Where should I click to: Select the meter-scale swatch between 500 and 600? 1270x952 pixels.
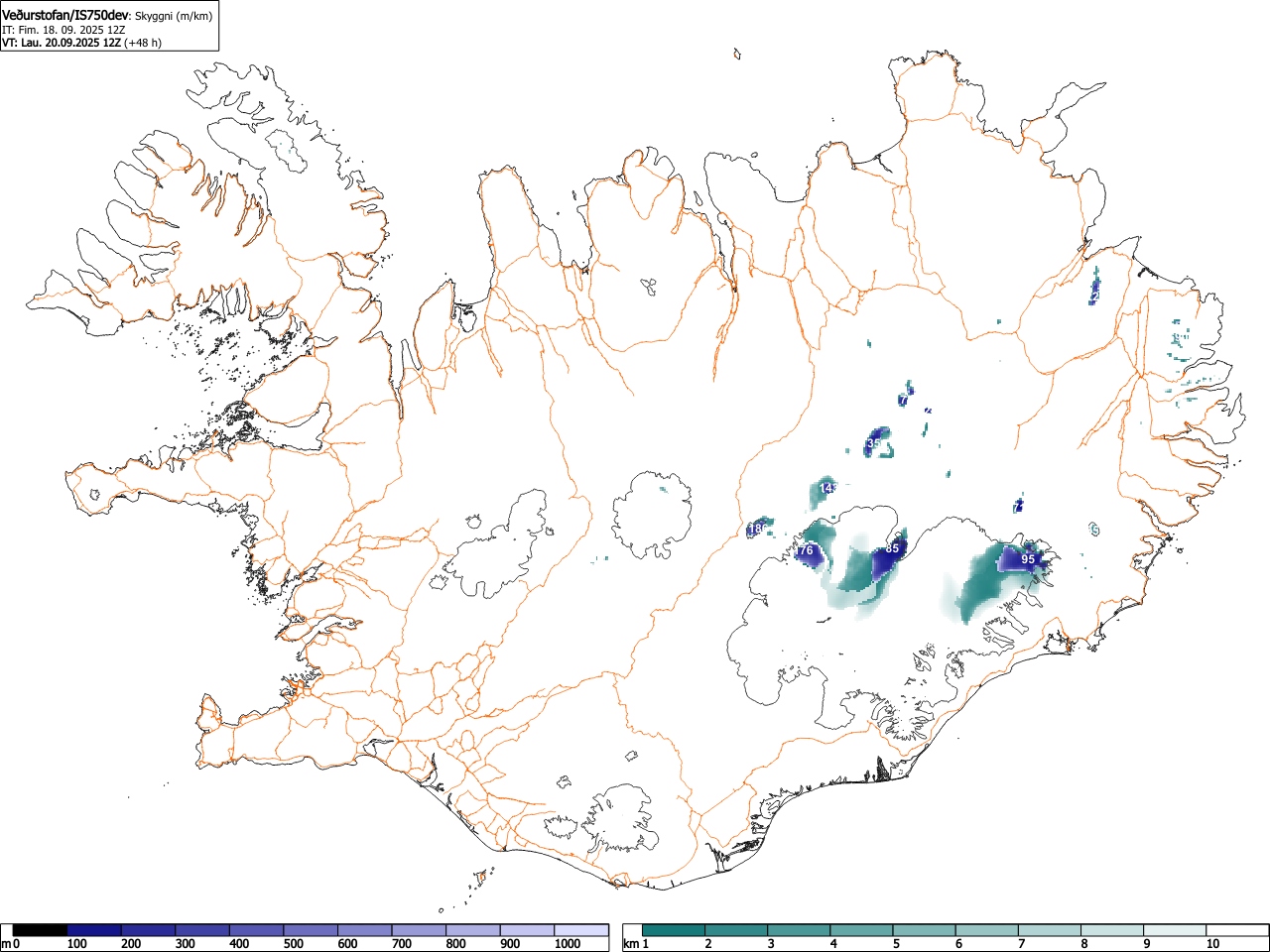click(x=311, y=930)
